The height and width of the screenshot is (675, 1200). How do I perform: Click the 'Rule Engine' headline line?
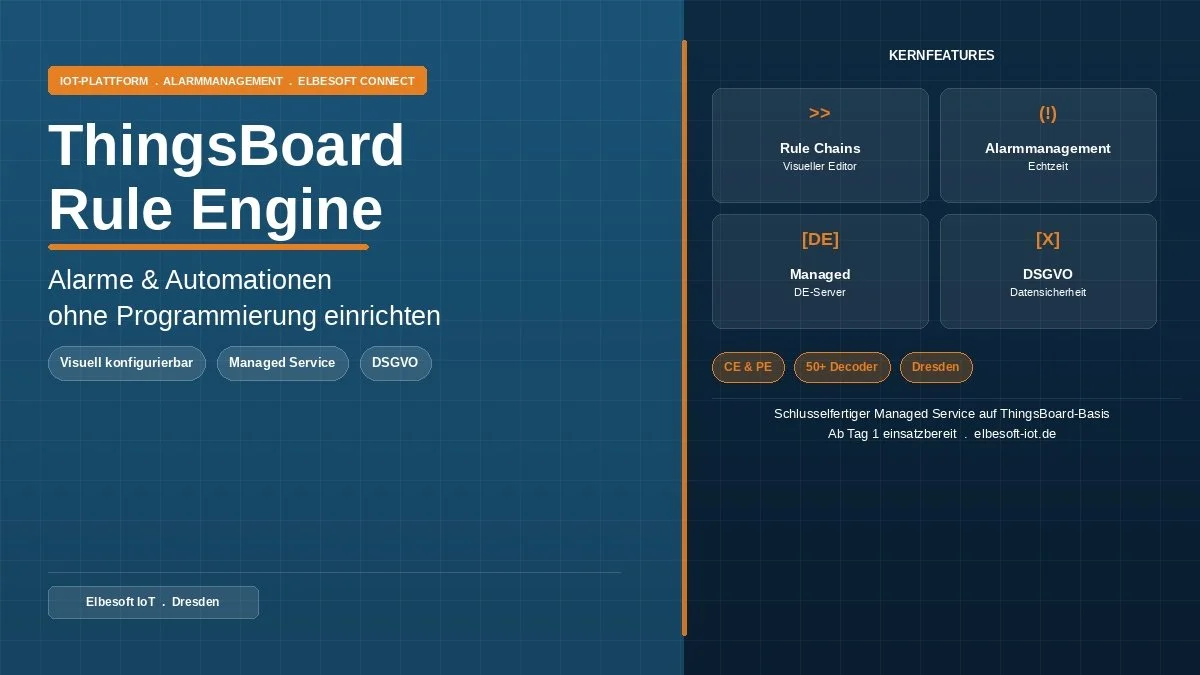click(216, 211)
